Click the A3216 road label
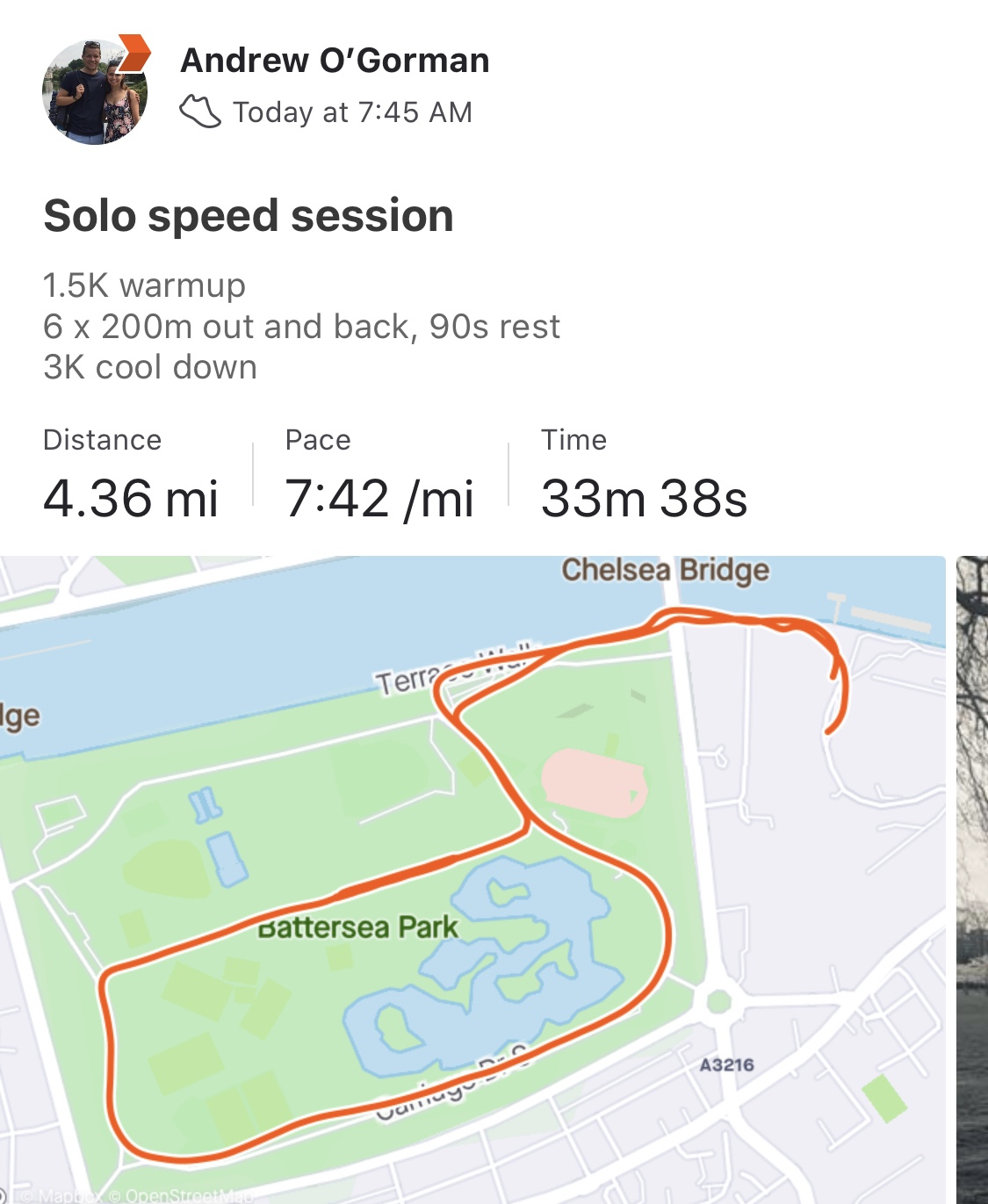 (726, 1065)
